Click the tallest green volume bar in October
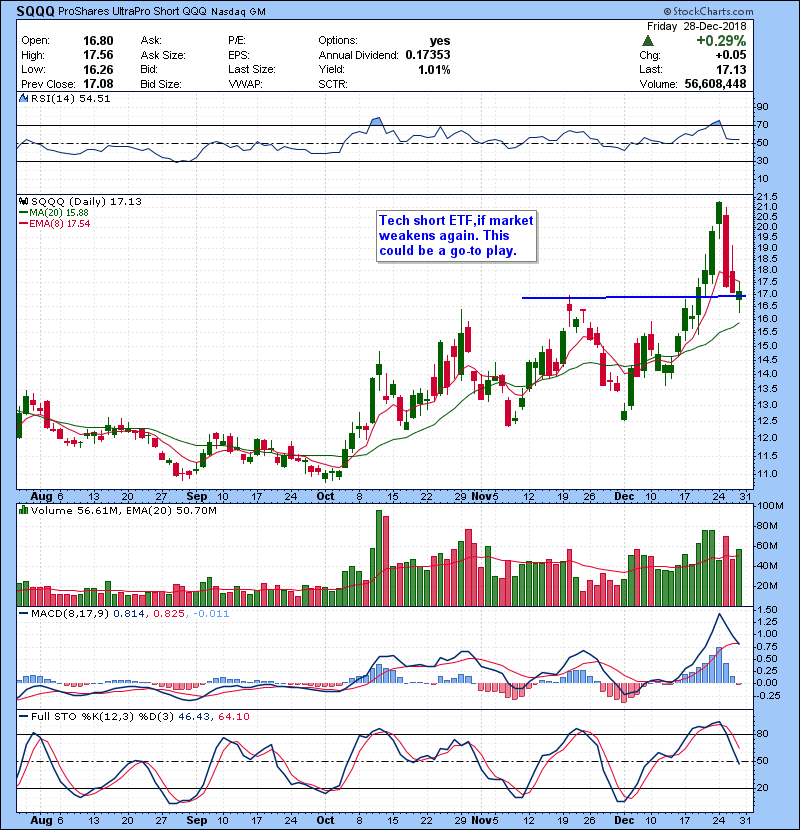 (x=379, y=558)
